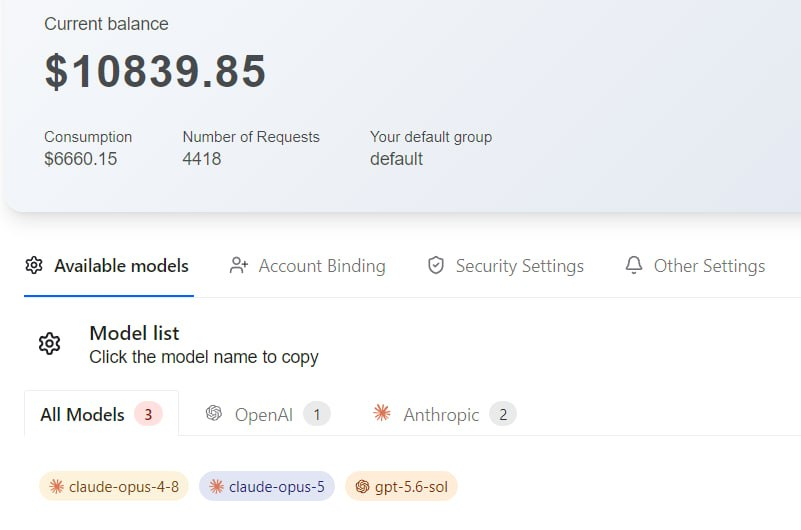Screen dimensions: 801x530
Task: Filter models by OpenAI
Action: pyautogui.click(x=268, y=414)
